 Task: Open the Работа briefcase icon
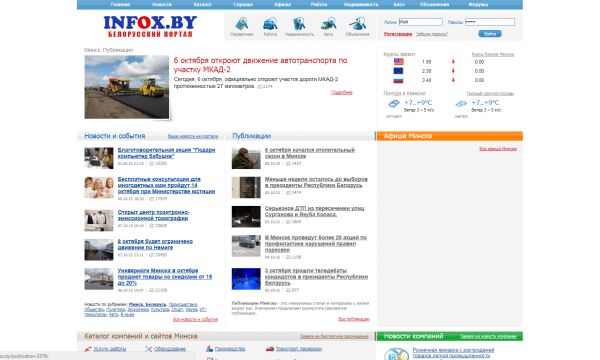click(x=270, y=24)
